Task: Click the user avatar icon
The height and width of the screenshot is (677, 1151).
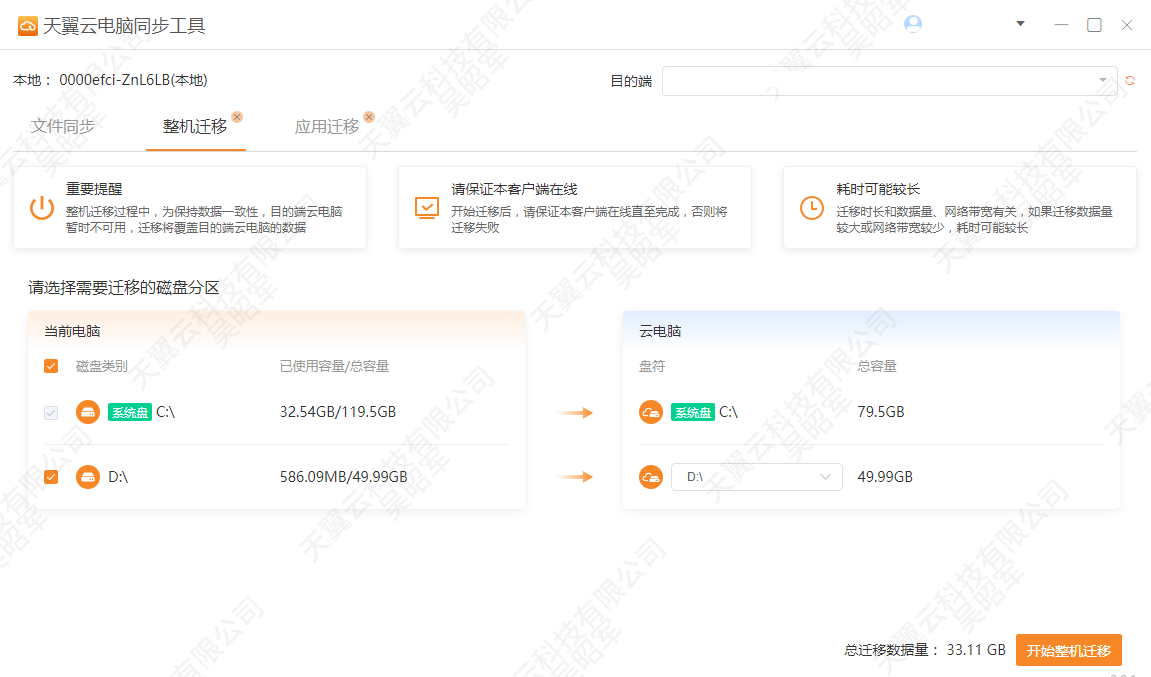Action: click(912, 24)
